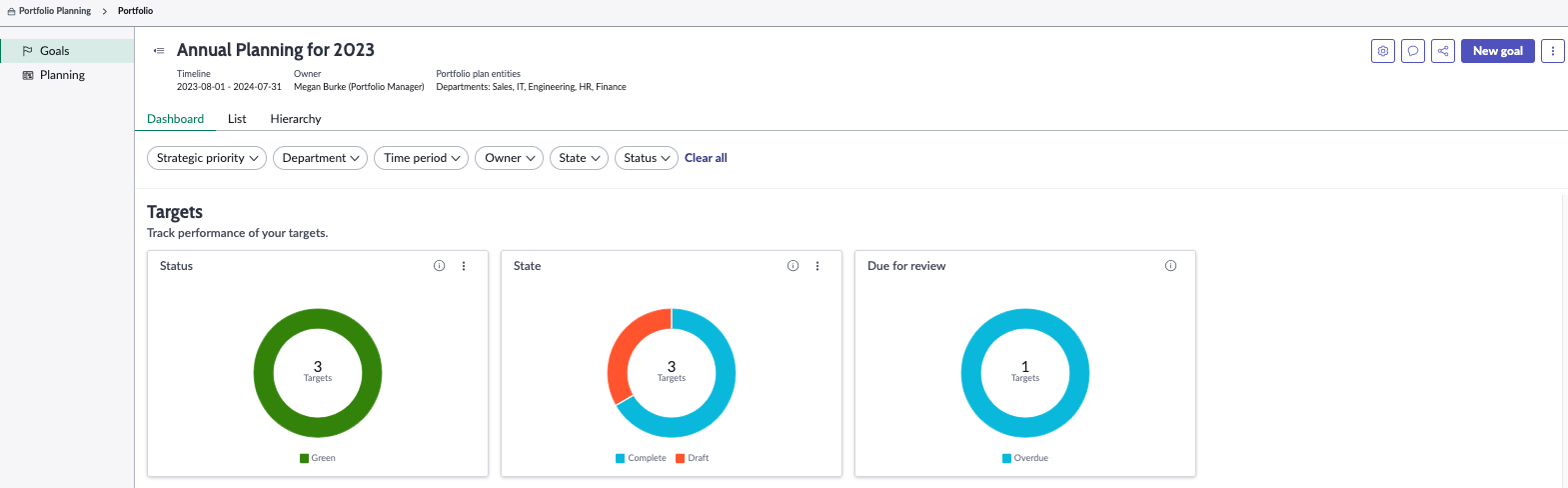Open the Status chart options menu
This screenshot has width=1568, height=488.
464,266
